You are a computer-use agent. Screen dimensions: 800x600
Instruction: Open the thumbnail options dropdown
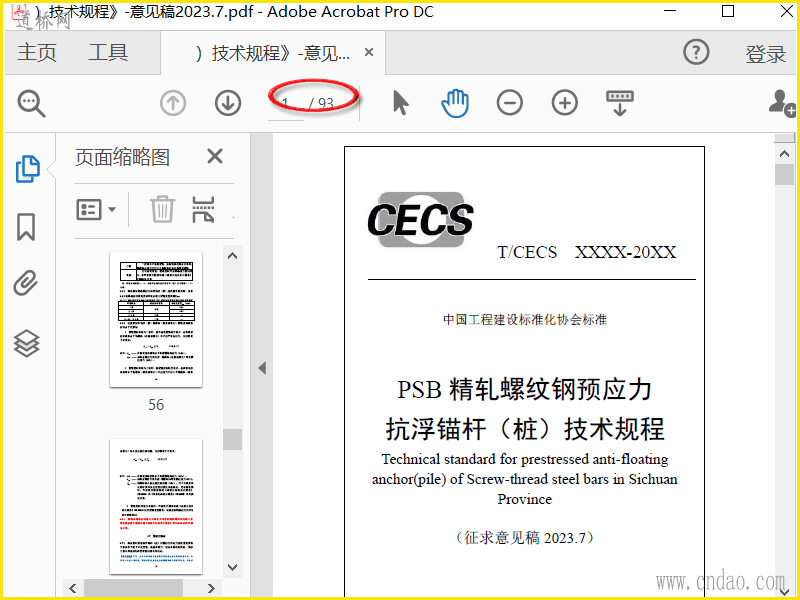[96, 209]
